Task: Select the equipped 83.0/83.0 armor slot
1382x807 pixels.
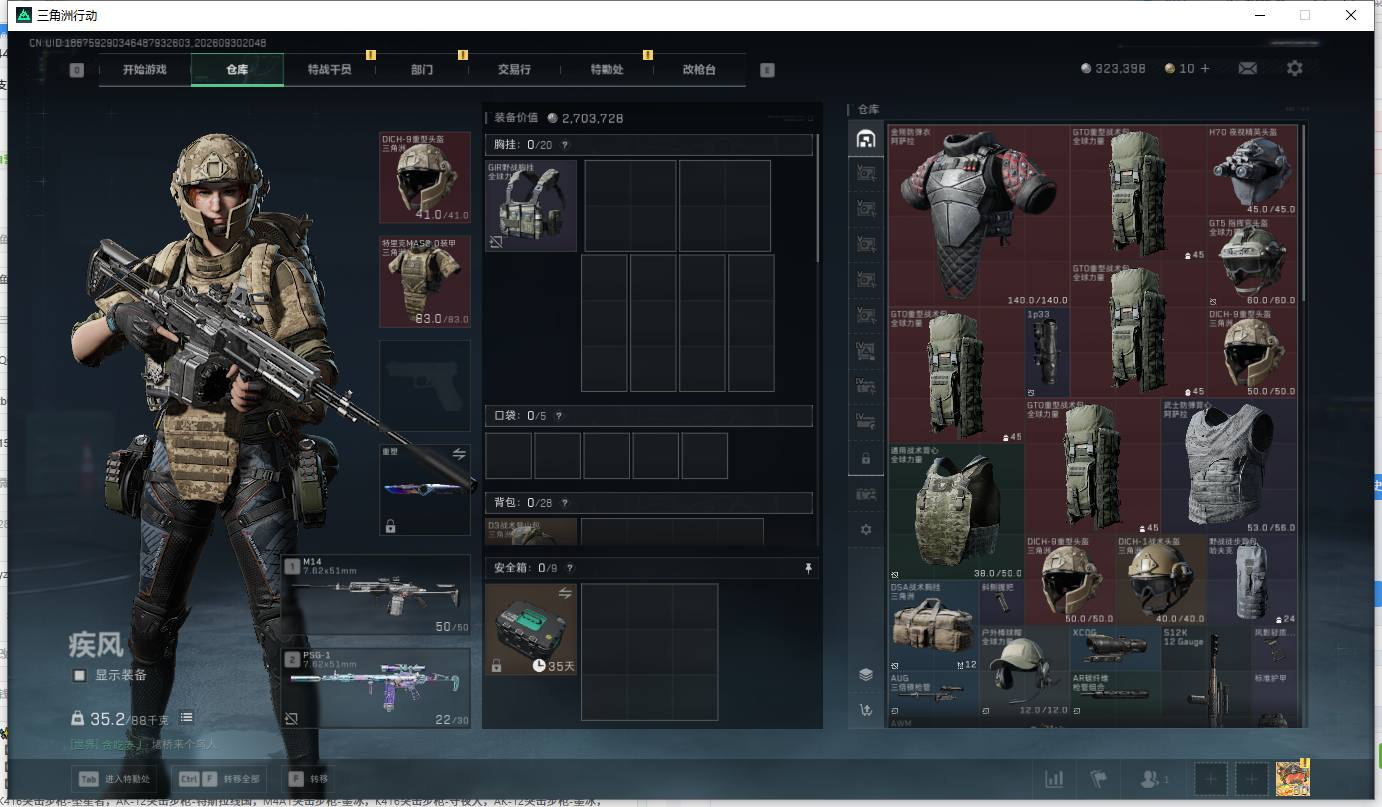Action: (425, 282)
